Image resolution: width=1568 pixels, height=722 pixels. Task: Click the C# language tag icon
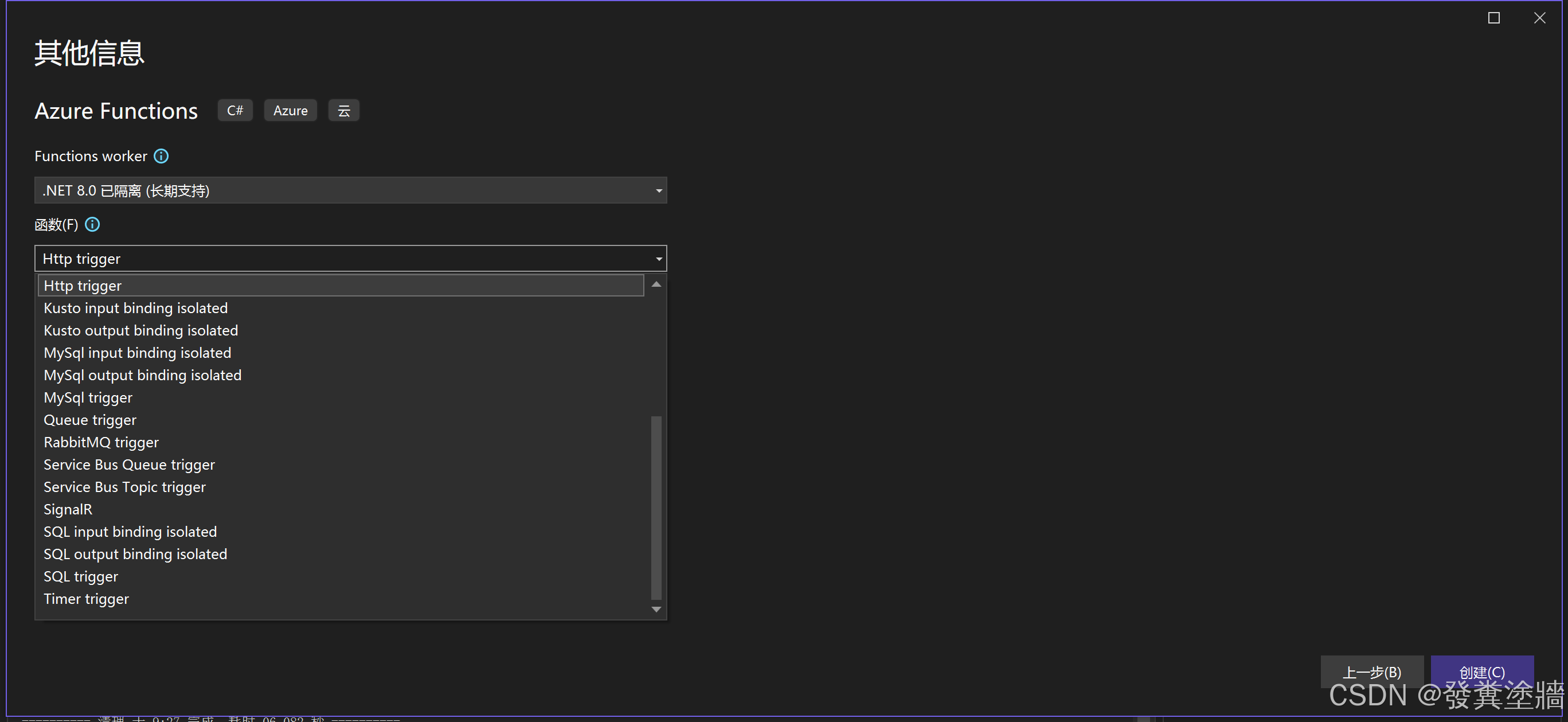click(x=234, y=110)
